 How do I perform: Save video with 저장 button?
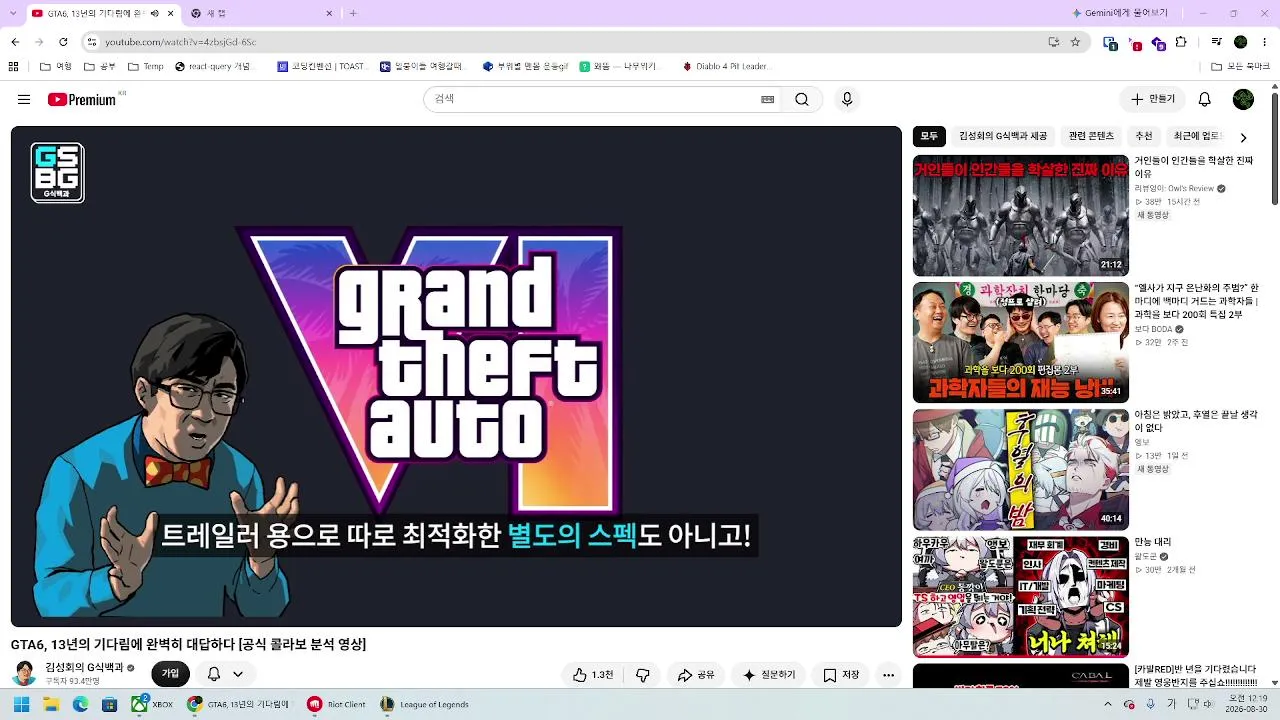[x=841, y=675]
